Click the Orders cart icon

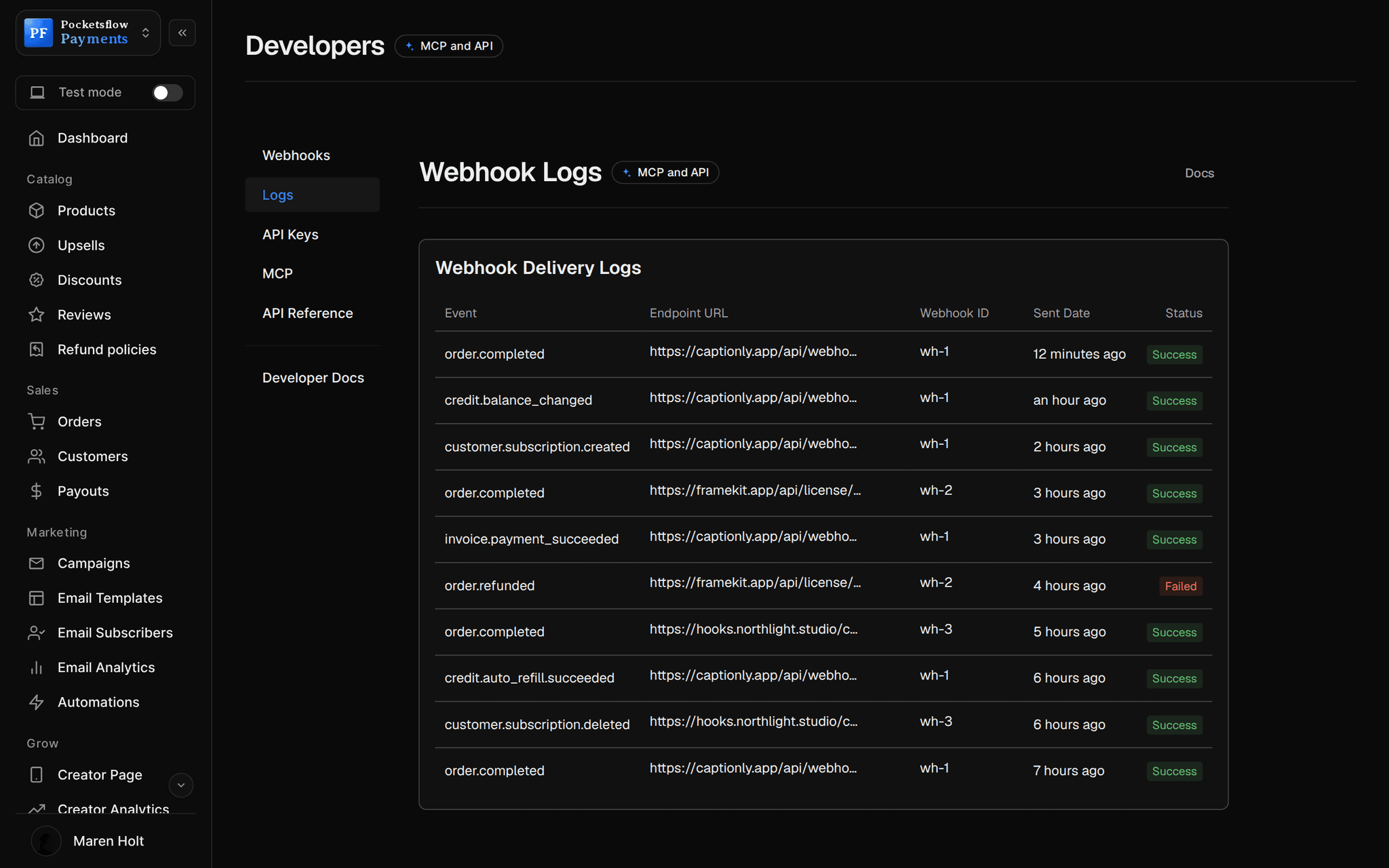click(x=37, y=422)
